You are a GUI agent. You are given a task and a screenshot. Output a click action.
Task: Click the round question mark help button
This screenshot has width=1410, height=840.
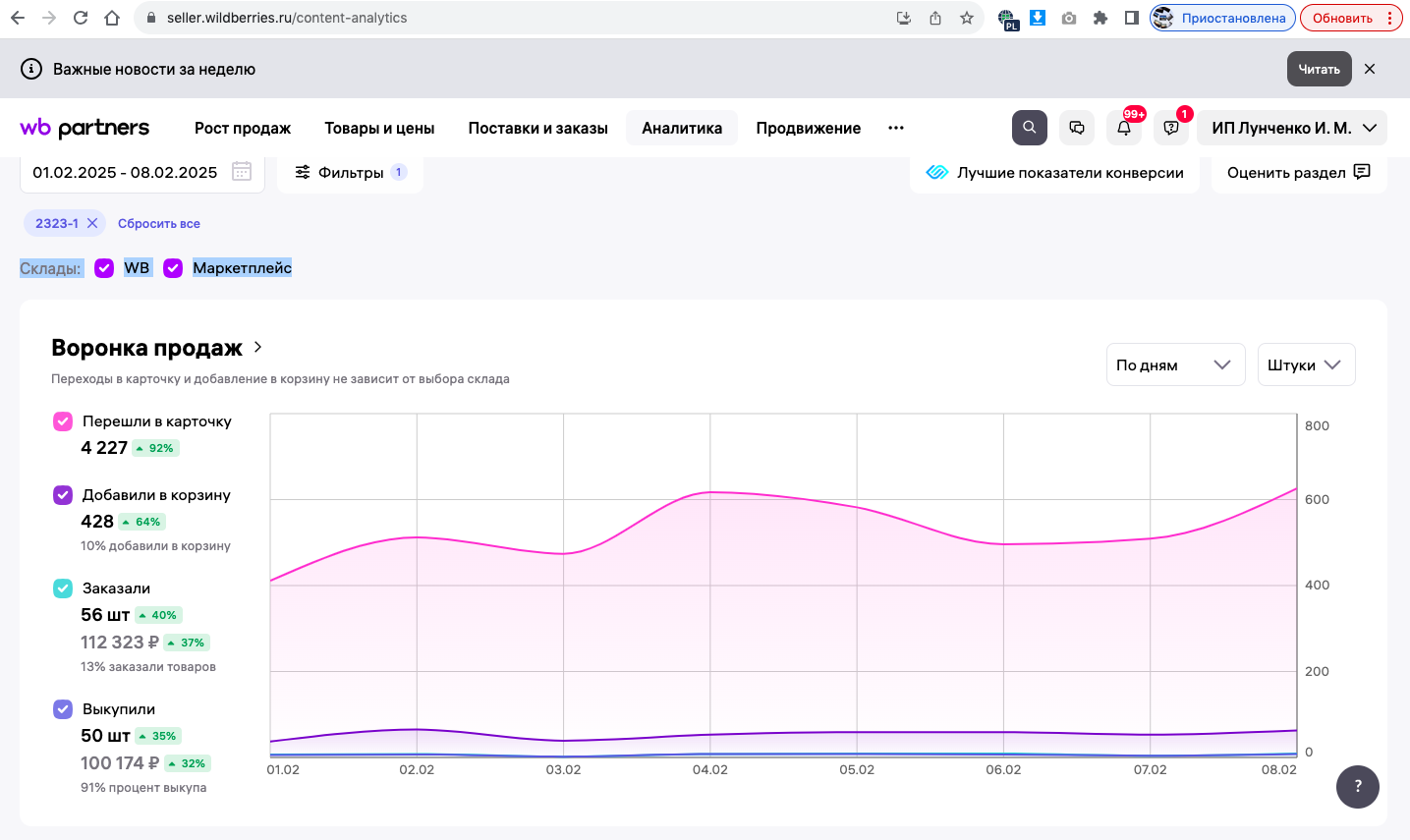click(x=1357, y=786)
